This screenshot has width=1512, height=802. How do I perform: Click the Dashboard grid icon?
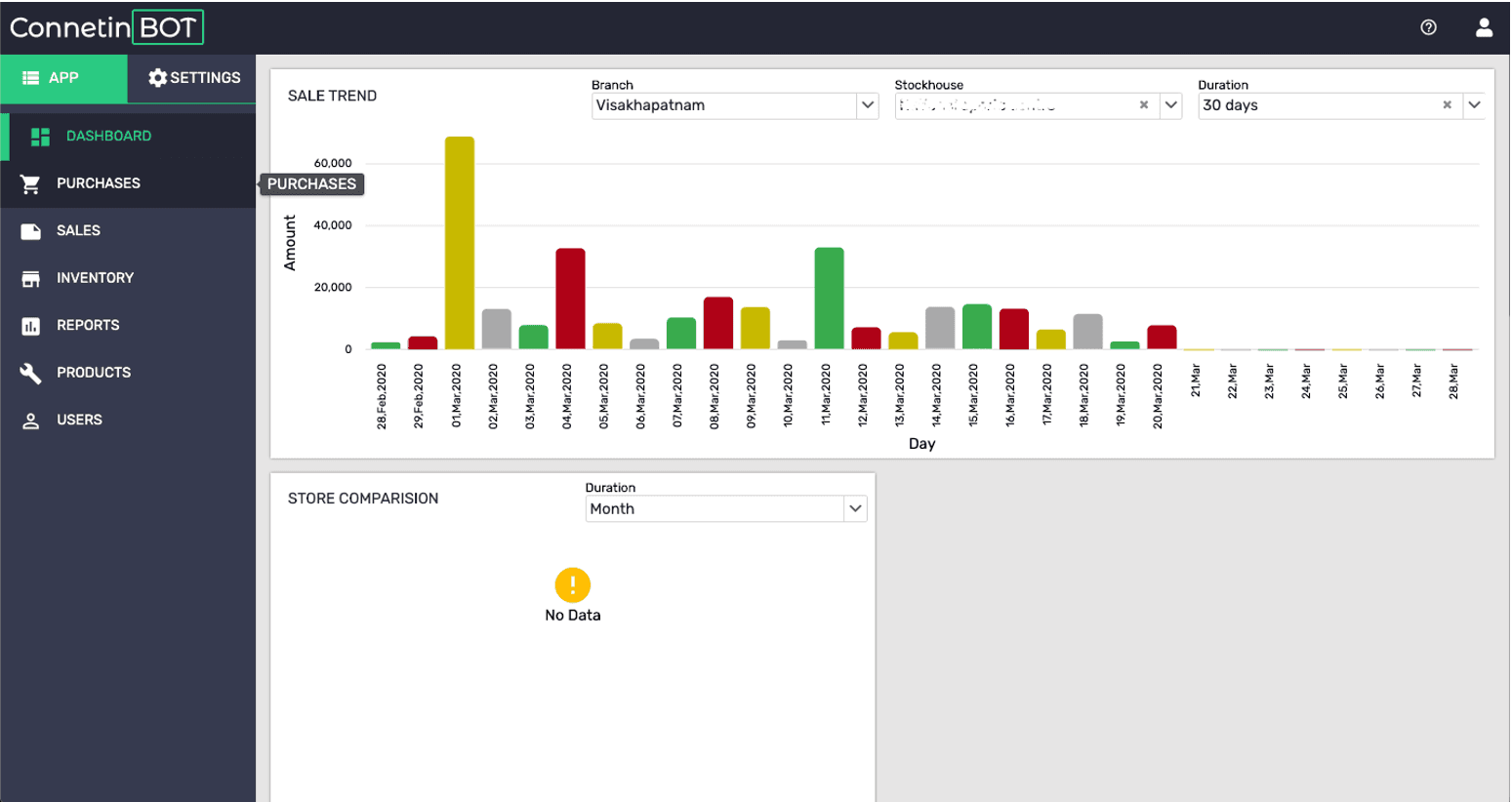[40, 137]
